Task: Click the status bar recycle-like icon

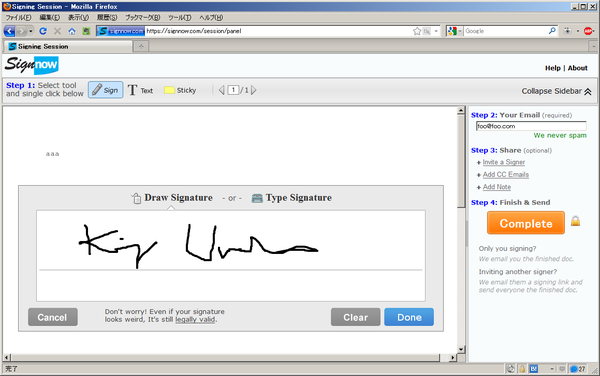Action: (510, 369)
